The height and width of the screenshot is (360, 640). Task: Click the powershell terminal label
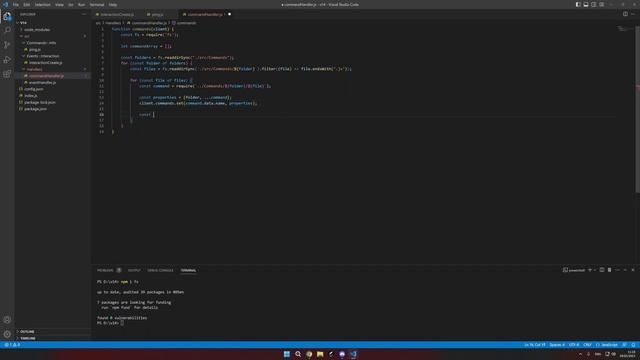[x=574, y=270]
